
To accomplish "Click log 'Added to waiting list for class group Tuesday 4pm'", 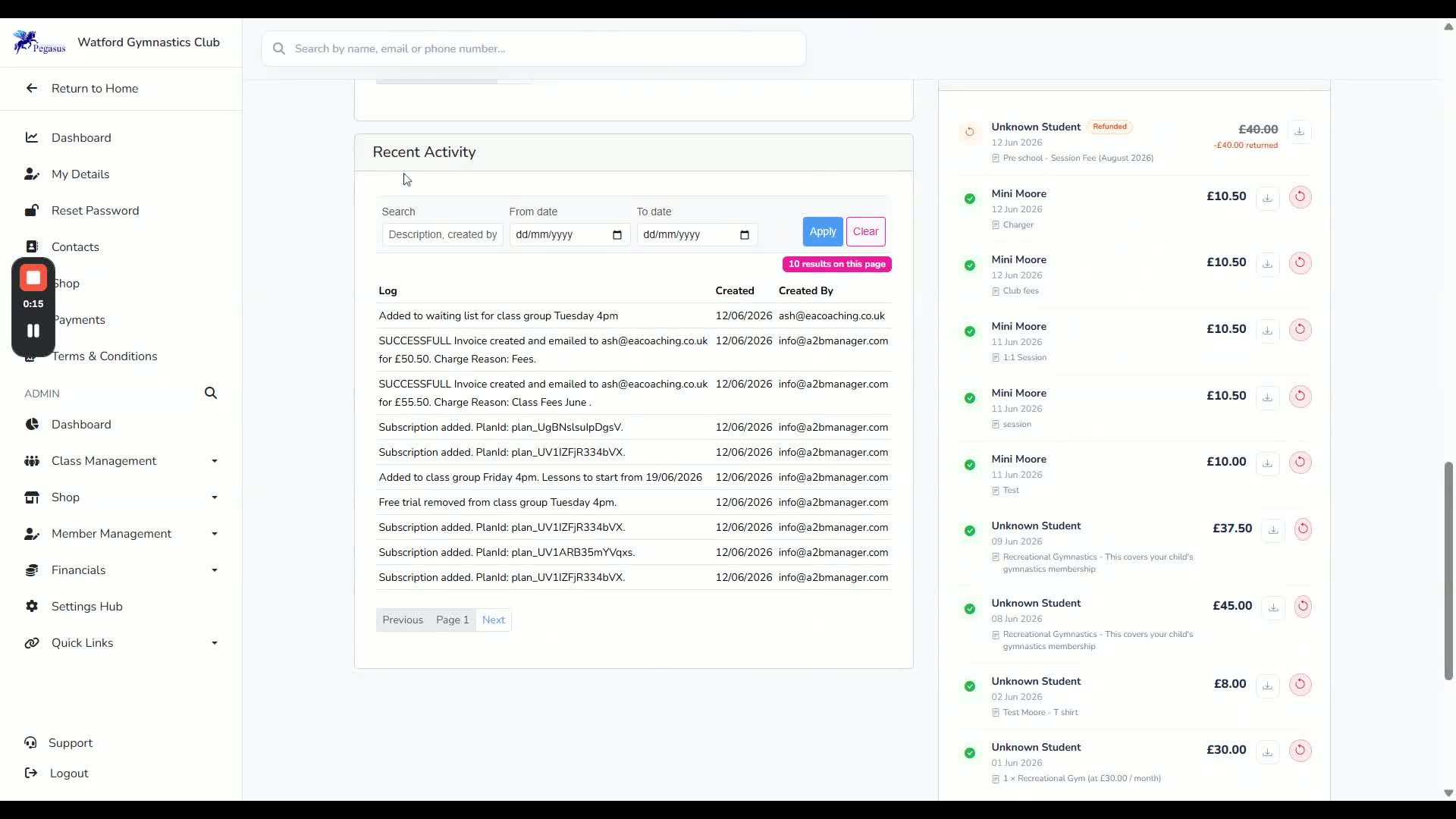I will (x=498, y=316).
